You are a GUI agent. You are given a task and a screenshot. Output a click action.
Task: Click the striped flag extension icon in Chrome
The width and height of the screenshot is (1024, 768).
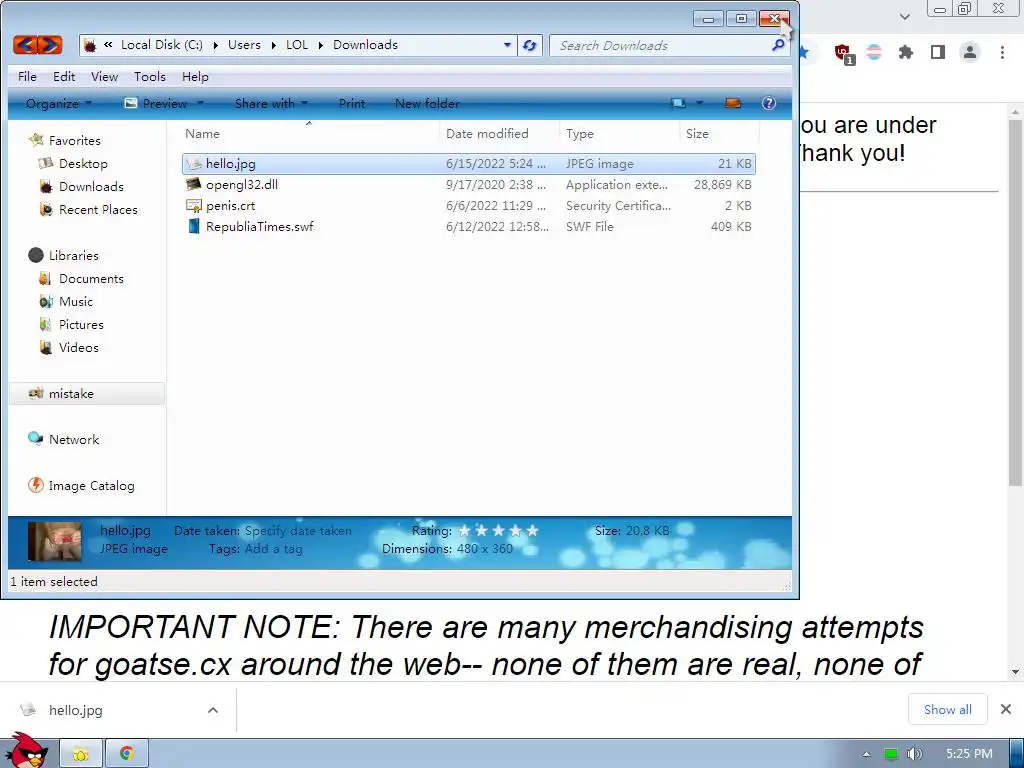[874, 52]
